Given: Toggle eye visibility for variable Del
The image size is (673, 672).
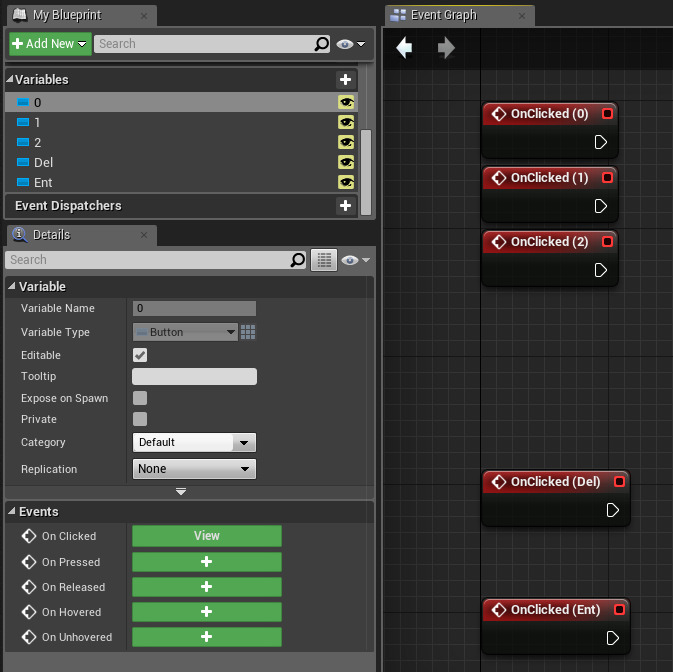Looking at the screenshot, I should 346,162.
